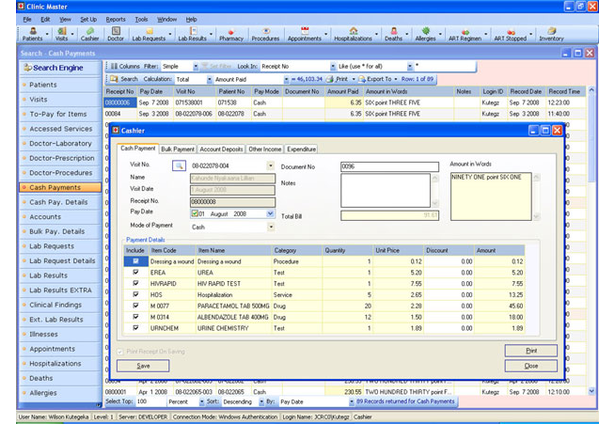The width and height of the screenshot is (615, 424).
Task: Open the File menu
Action: click(27, 19)
